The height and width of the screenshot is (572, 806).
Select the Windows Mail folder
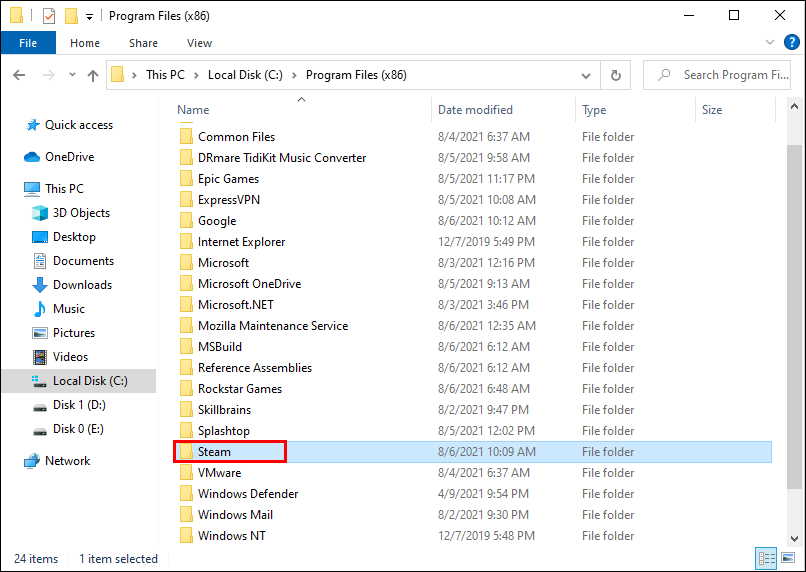472,515
